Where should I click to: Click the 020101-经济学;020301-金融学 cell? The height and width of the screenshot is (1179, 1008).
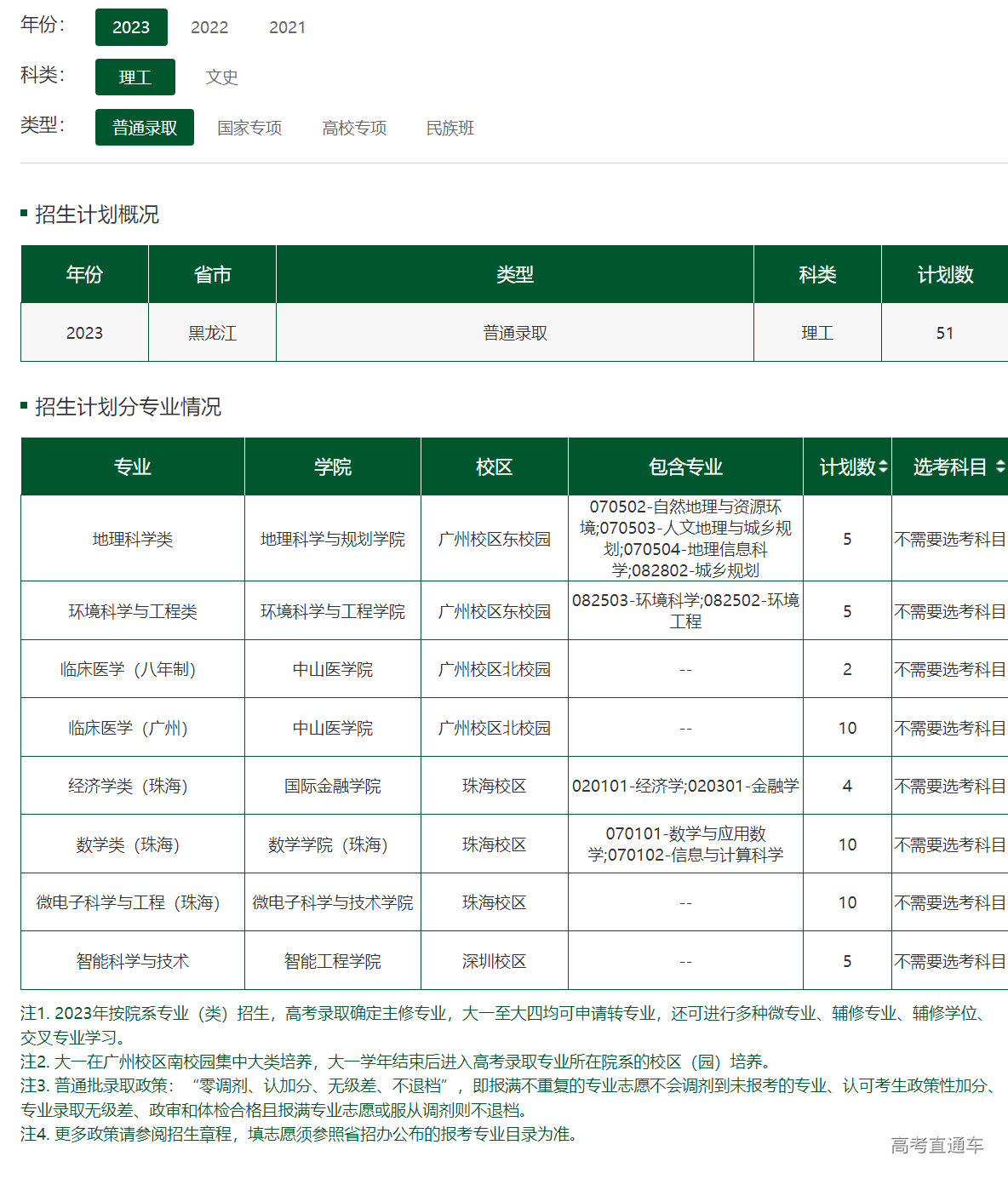pos(685,786)
